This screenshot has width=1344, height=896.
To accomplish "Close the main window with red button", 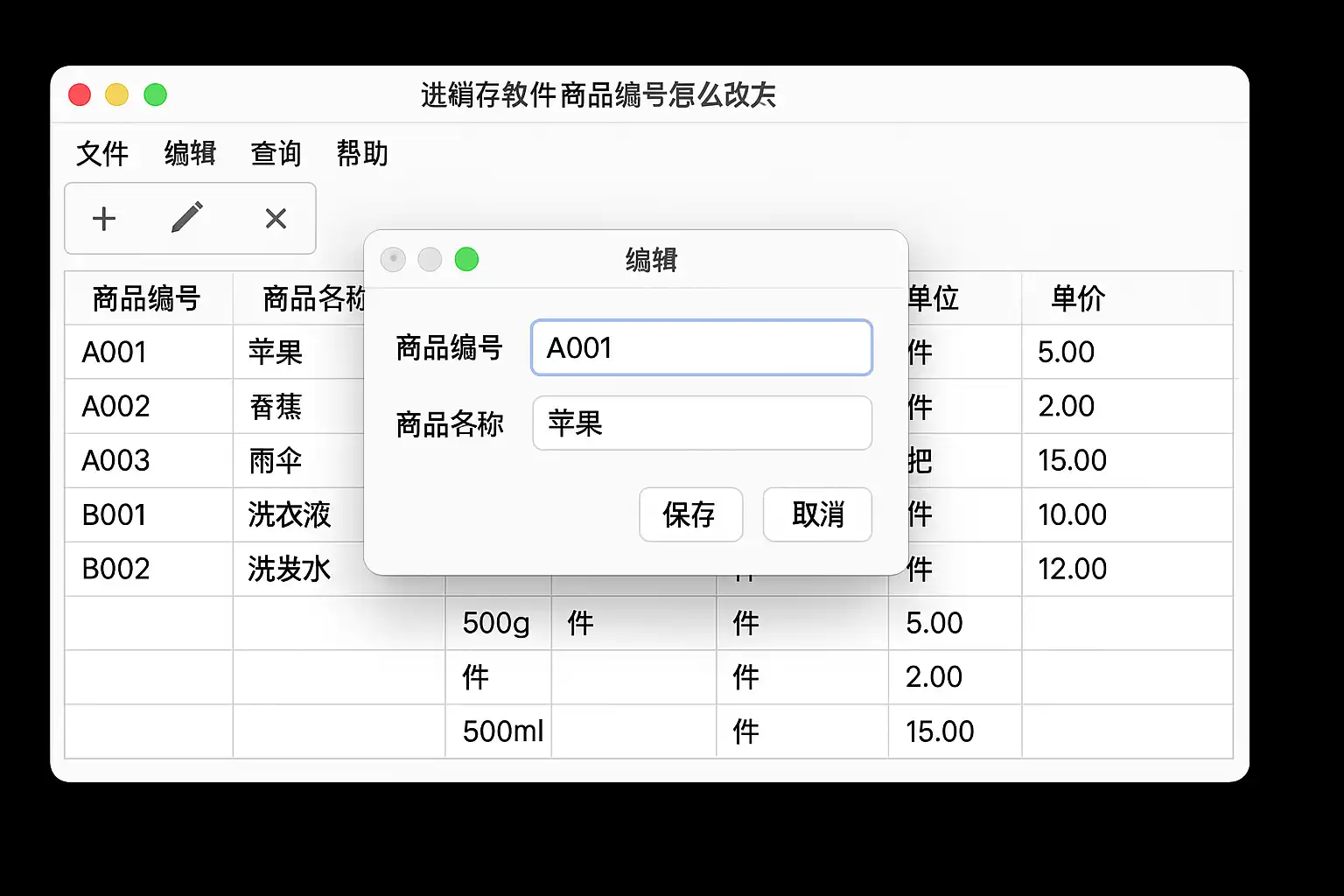I will 80,94.
